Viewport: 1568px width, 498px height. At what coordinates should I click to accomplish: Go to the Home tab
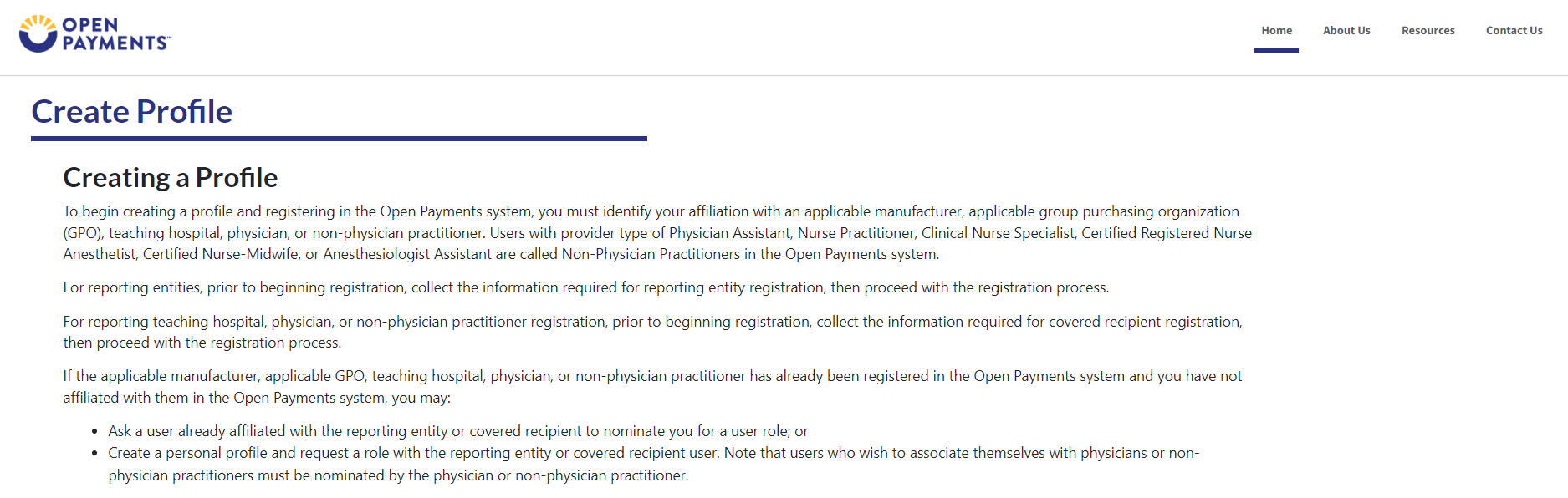click(1276, 31)
